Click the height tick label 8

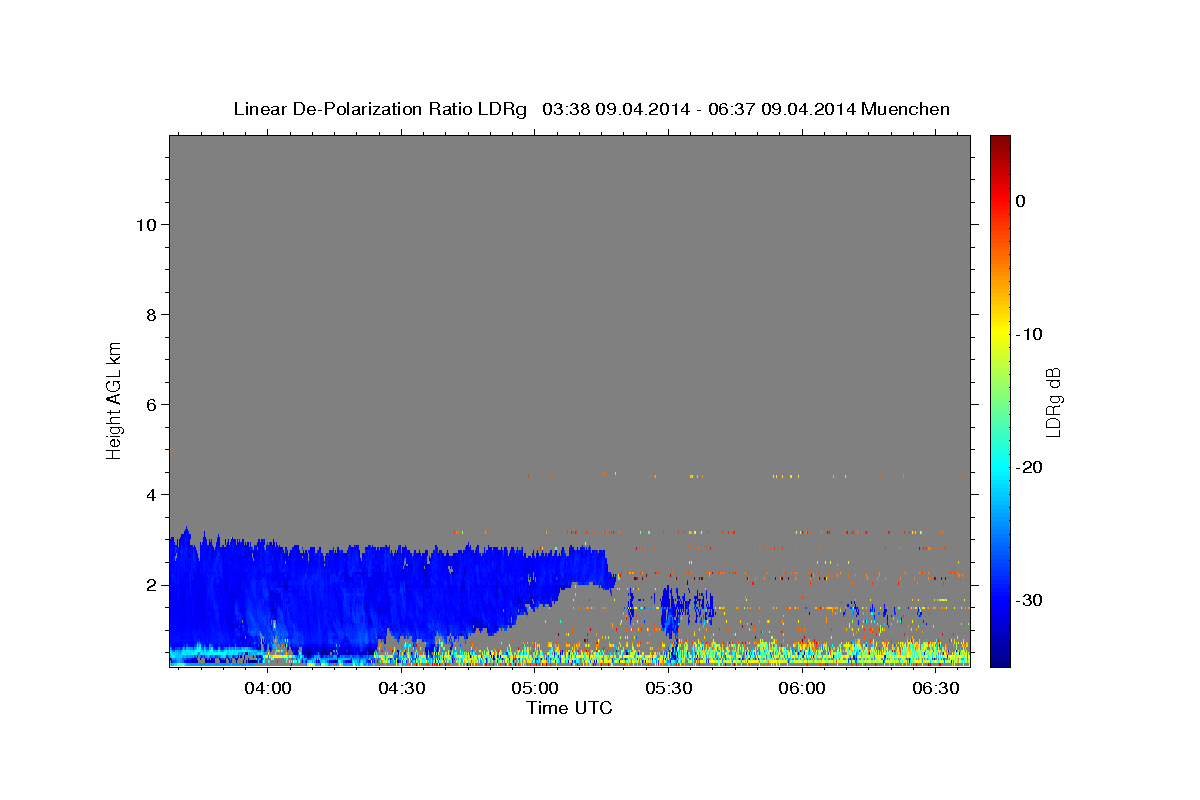(x=152, y=314)
